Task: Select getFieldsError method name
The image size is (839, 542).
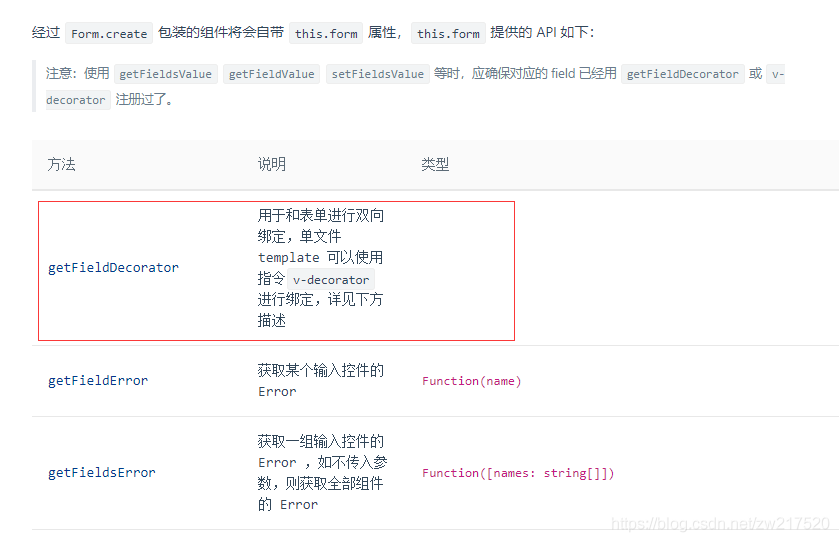Action: click(x=102, y=473)
